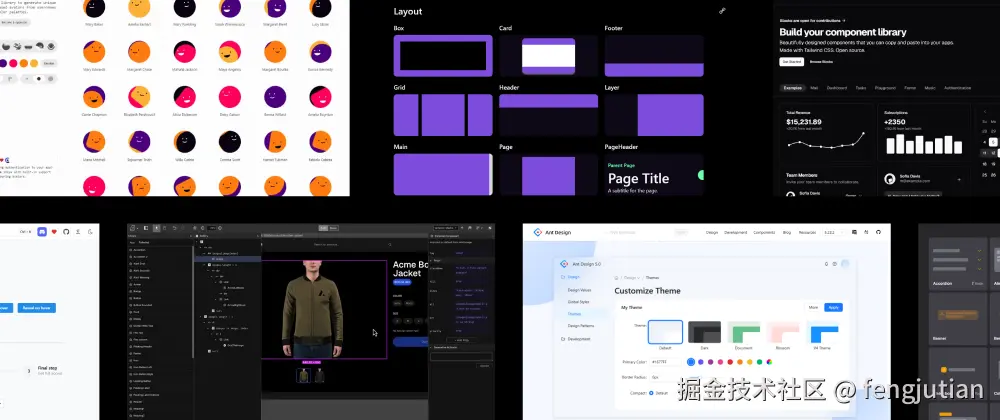Switch to the Dashboard tab
Screen dimensions: 1000x420
coord(837,87)
